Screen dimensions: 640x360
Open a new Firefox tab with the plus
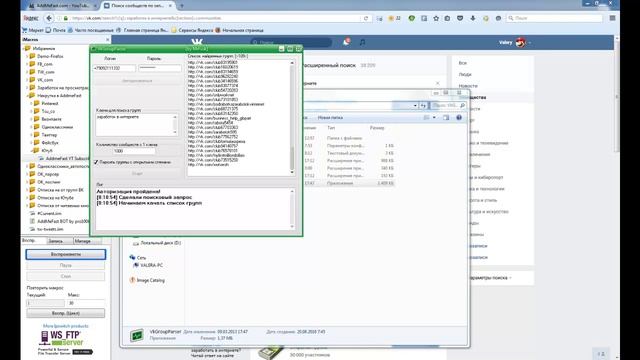click(182, 6)
